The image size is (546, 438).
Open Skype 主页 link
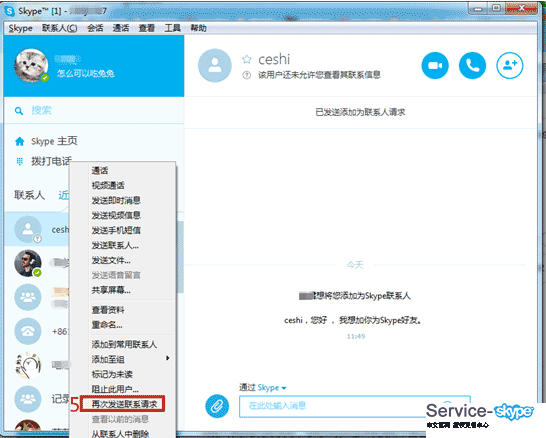tap(54, 141)
